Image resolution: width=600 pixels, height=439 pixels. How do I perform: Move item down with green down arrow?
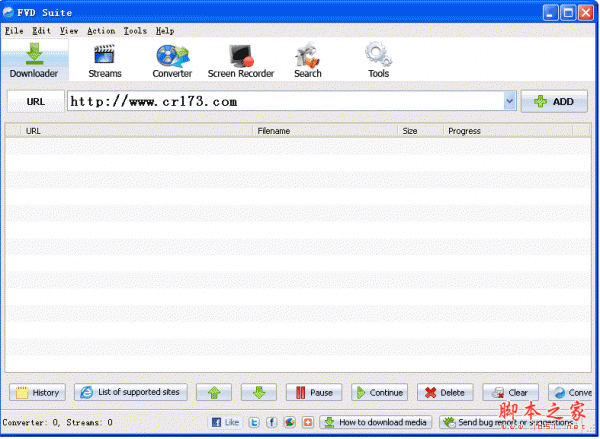(x=259, y=392)
